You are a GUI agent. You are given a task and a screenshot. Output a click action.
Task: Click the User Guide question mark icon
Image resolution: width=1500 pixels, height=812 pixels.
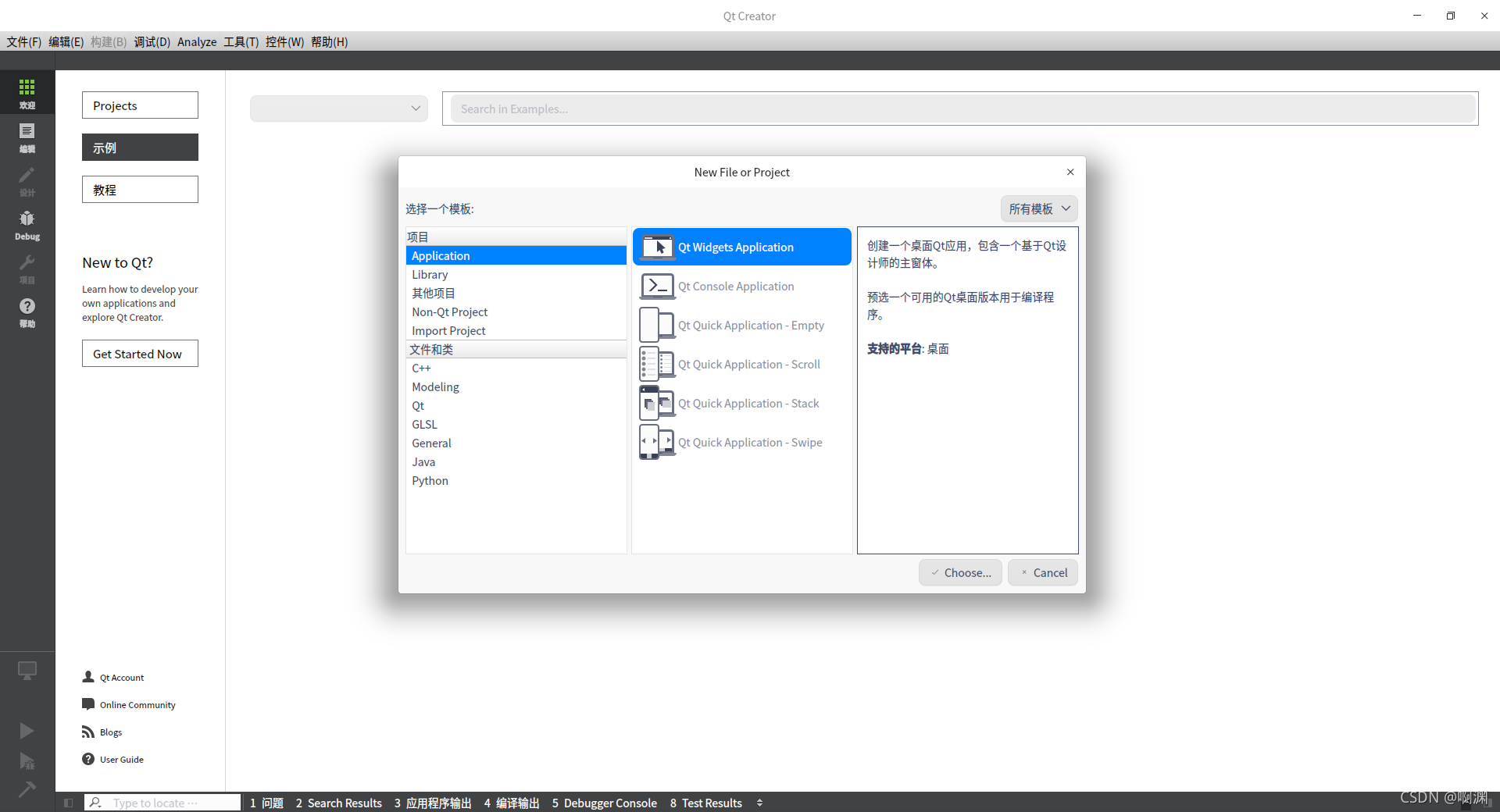[x=88, y=759]
